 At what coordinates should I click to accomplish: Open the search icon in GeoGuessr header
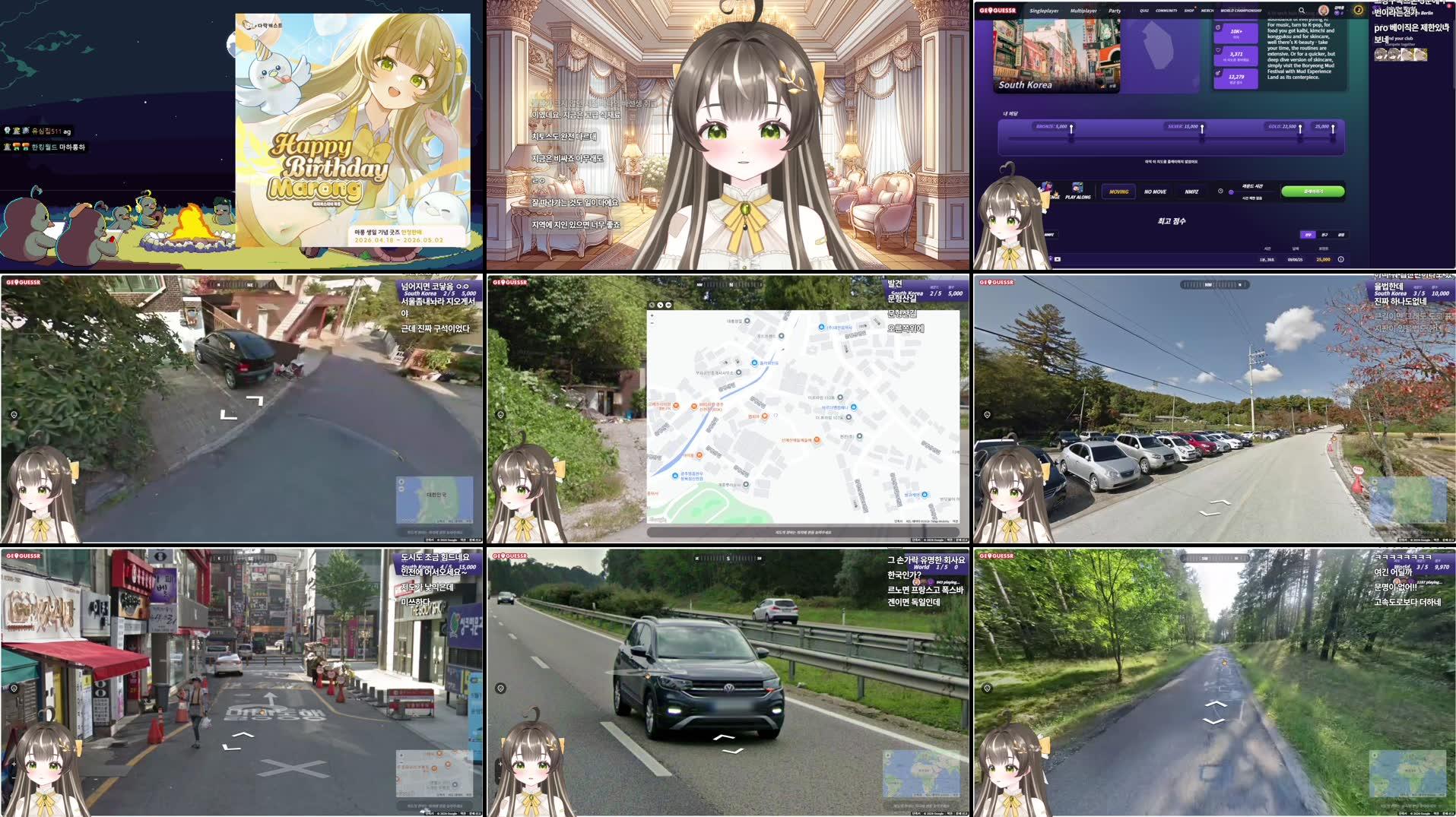tap(1301, 11)
